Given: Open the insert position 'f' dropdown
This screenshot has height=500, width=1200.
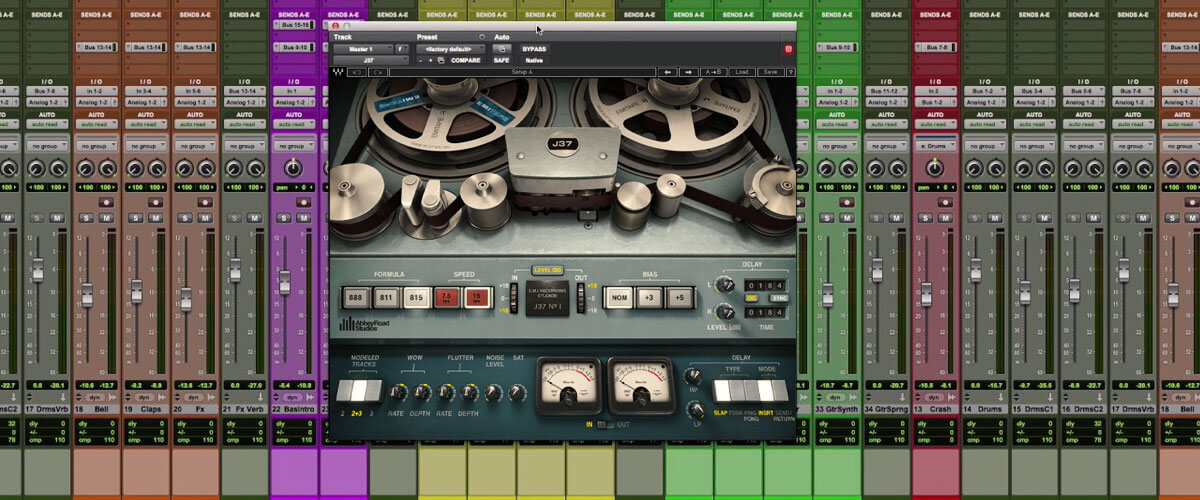Looking at the screenshot, I should [x=402, y=49].
